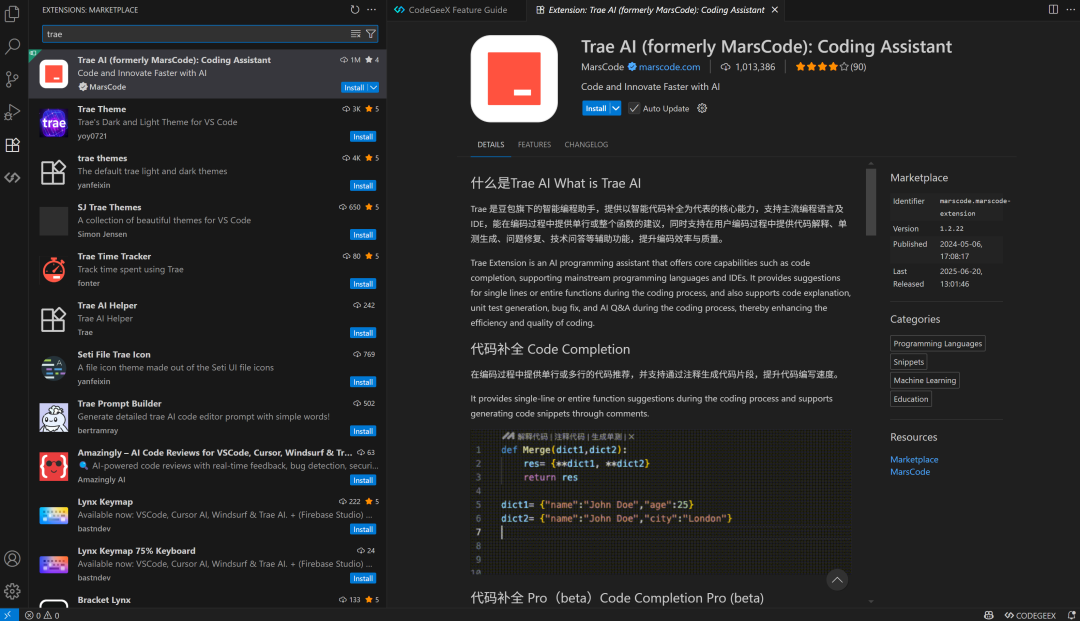Open Accounts menu in activity bar

pyautogui.click(x=12, y=558)
